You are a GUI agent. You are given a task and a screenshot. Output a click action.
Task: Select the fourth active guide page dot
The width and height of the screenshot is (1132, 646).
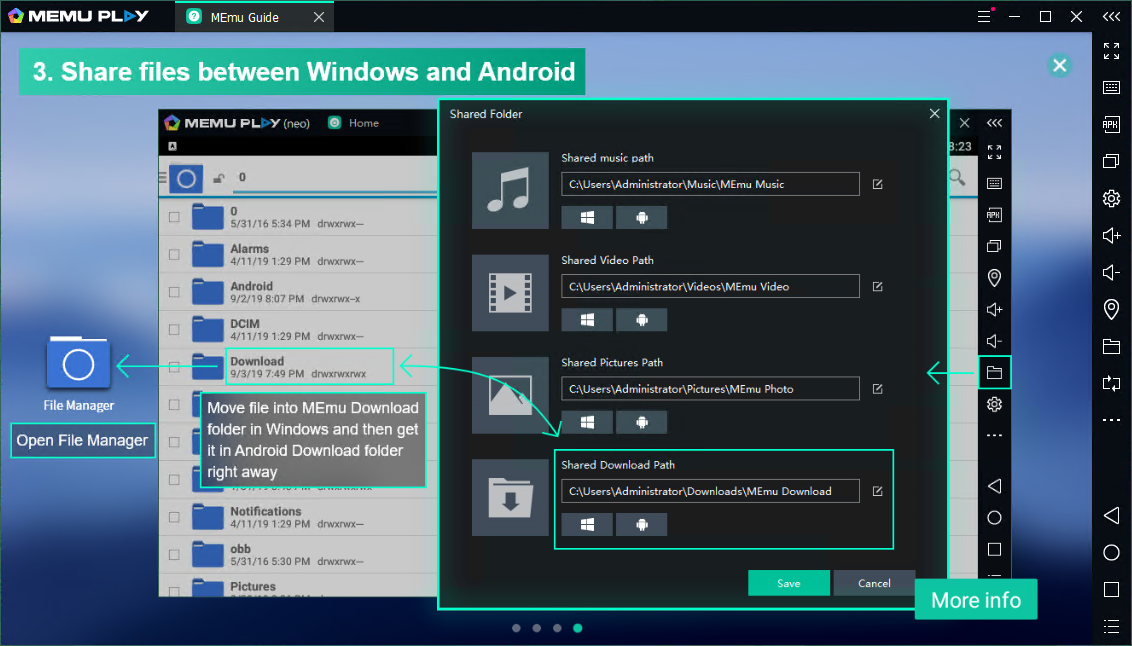tap(578, 628)
